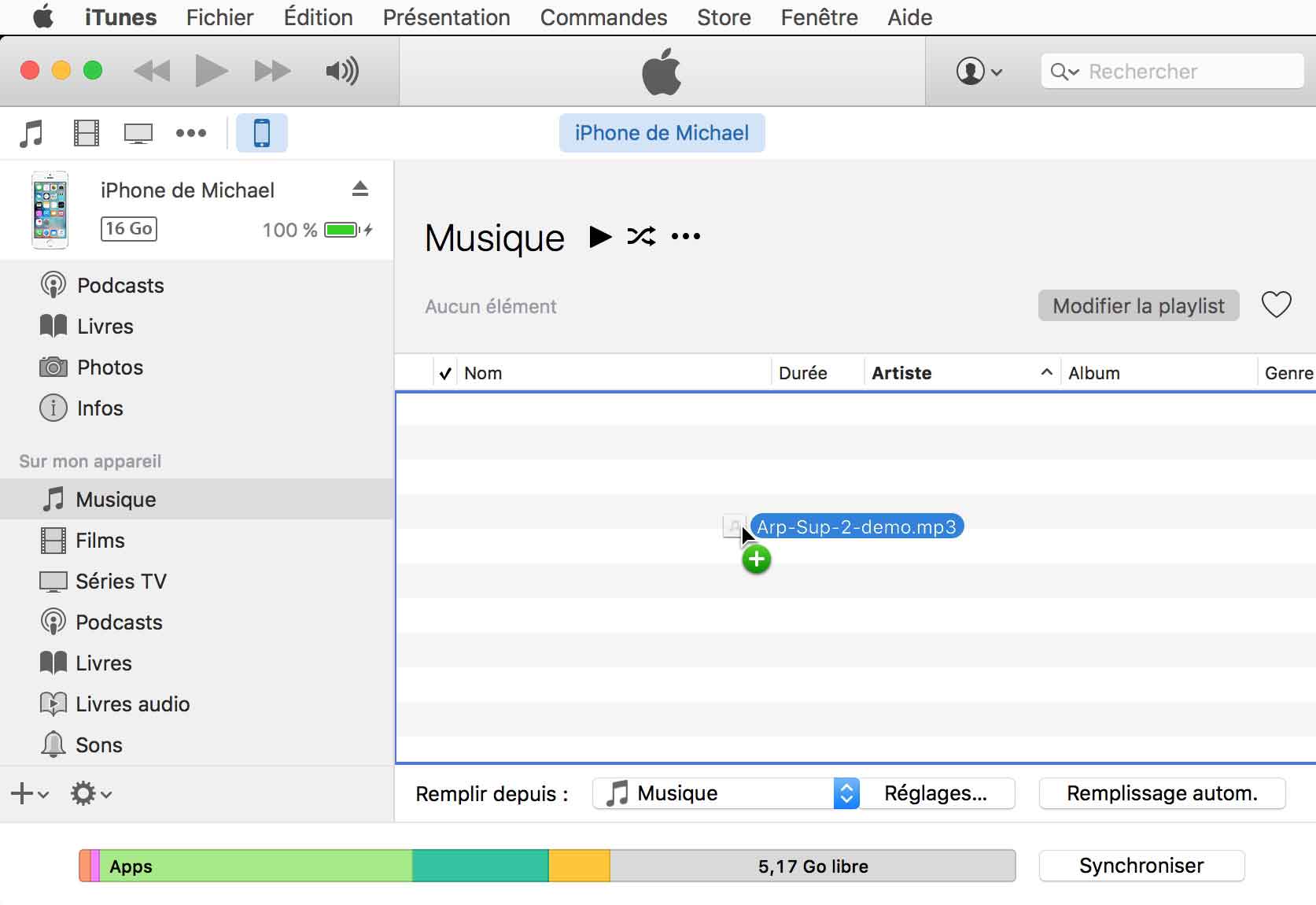This screenshot has width=1316, height=905.
Task: Sort by Durée column header
Action: pyautogui.click(x=817, y=373)
